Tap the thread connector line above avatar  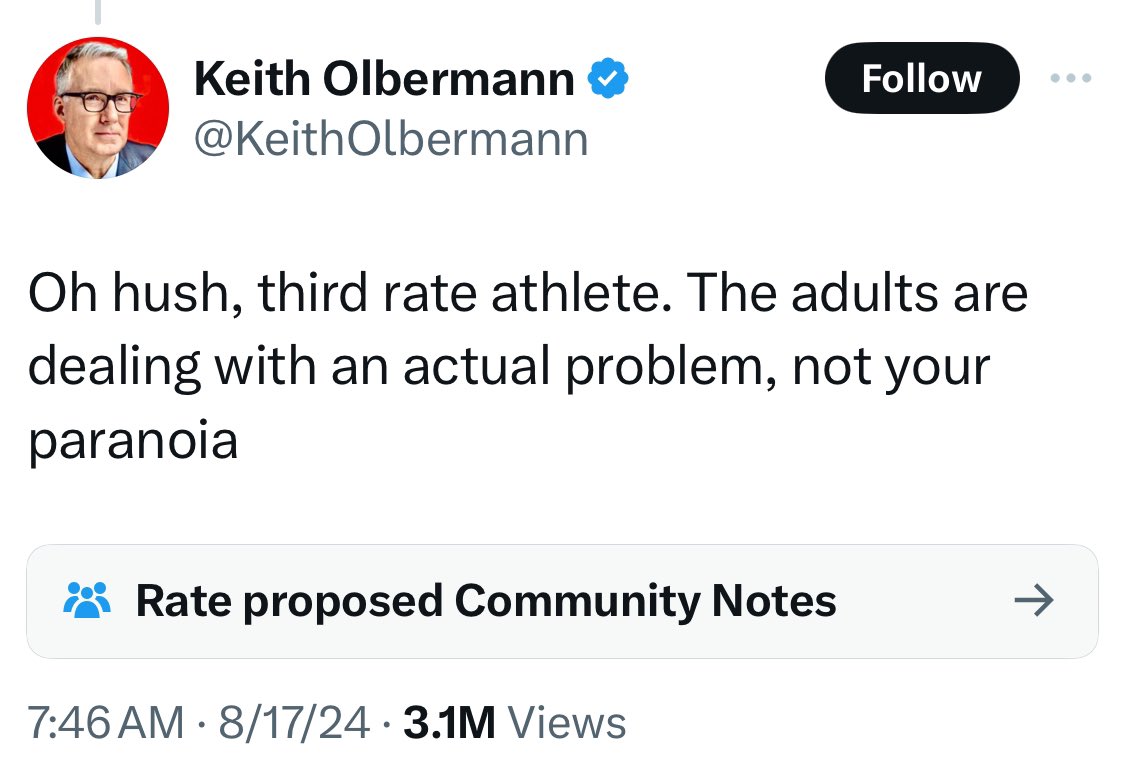coord(98,10)
